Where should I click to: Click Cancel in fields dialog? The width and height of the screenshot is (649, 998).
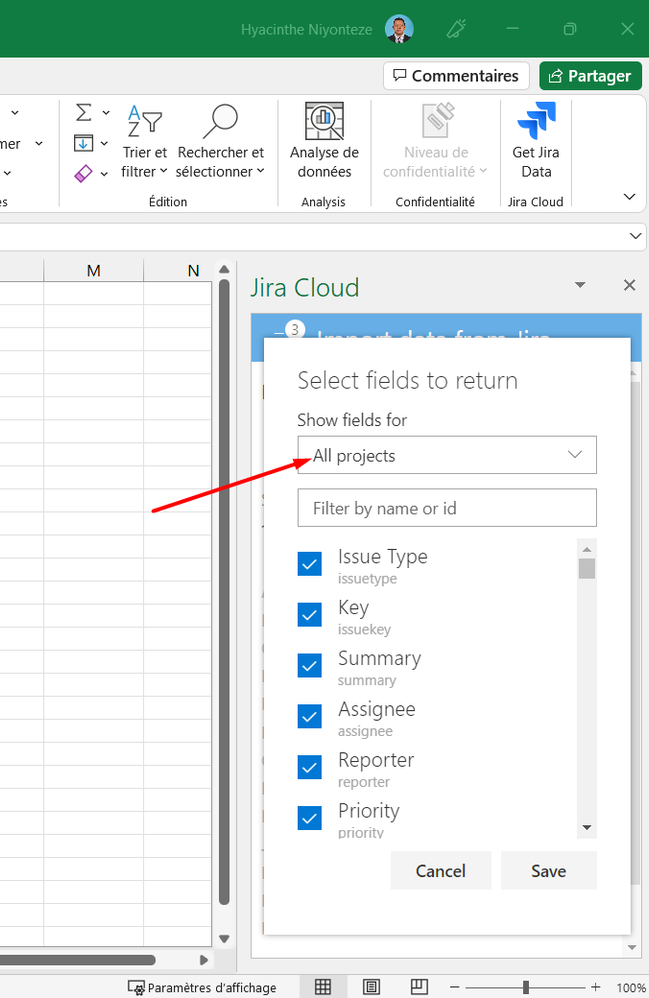[441, 871]
